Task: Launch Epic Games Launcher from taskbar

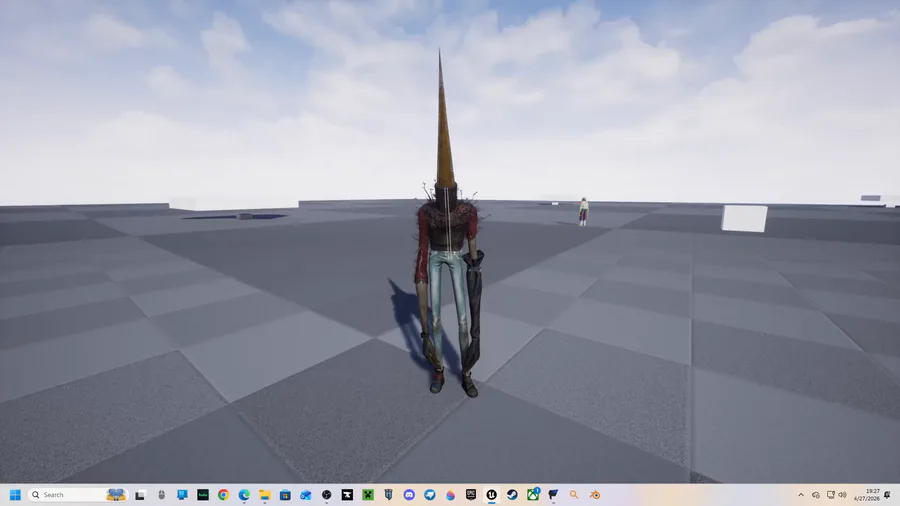Action: pyautogui.click(x=471, y=495)
